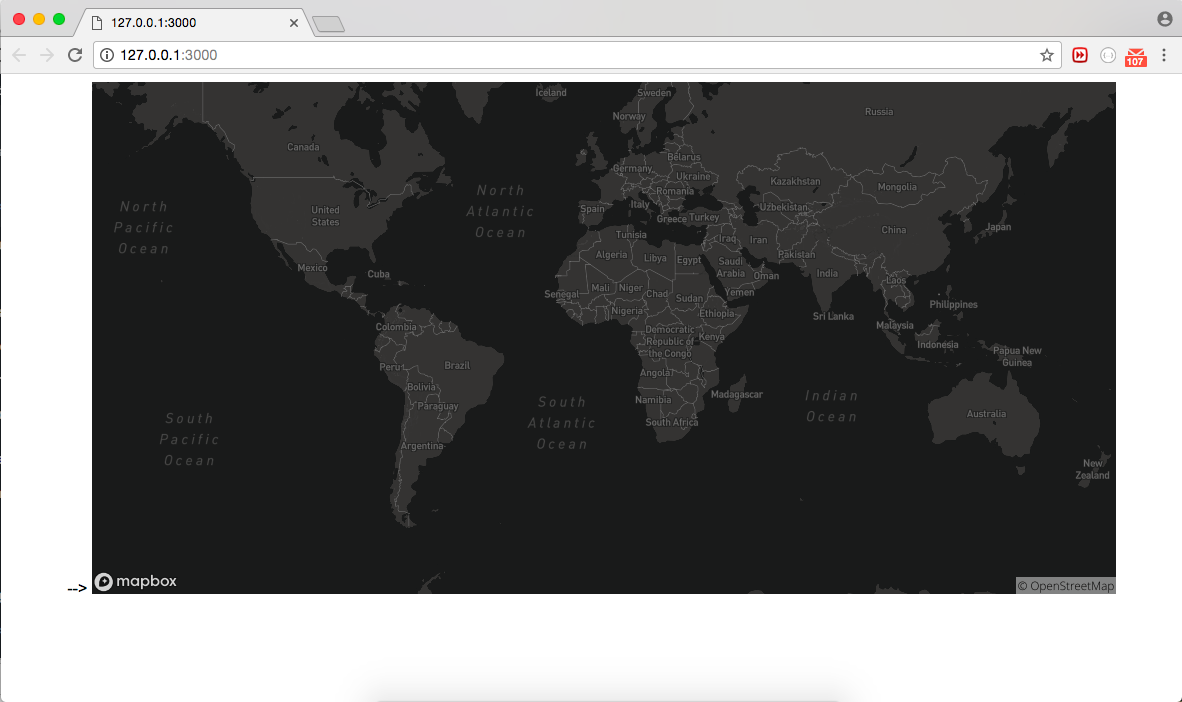Open the red fast-forward extension icon
The image size is (1182, 702).
coord(1080,55)
